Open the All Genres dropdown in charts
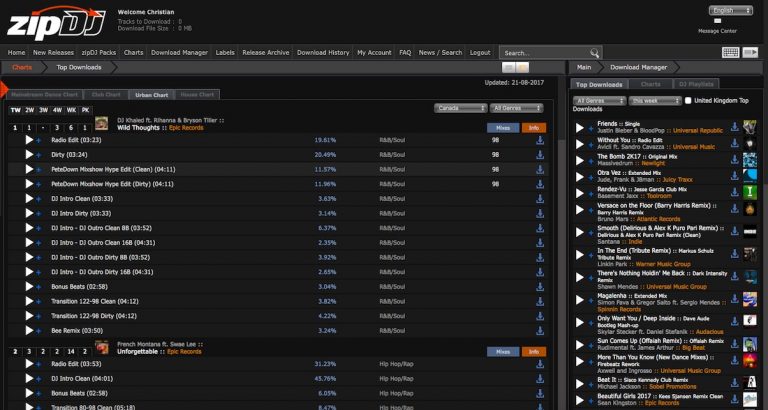Screen dimensions: 768x410 [x=516, y=108]
